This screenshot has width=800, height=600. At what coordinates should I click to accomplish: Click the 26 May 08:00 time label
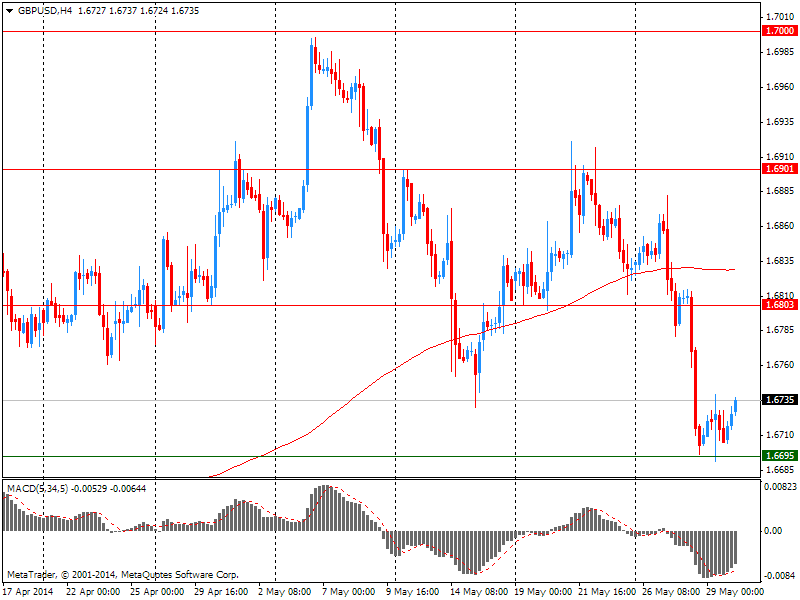pyautogui.click(x=669, y=592)
